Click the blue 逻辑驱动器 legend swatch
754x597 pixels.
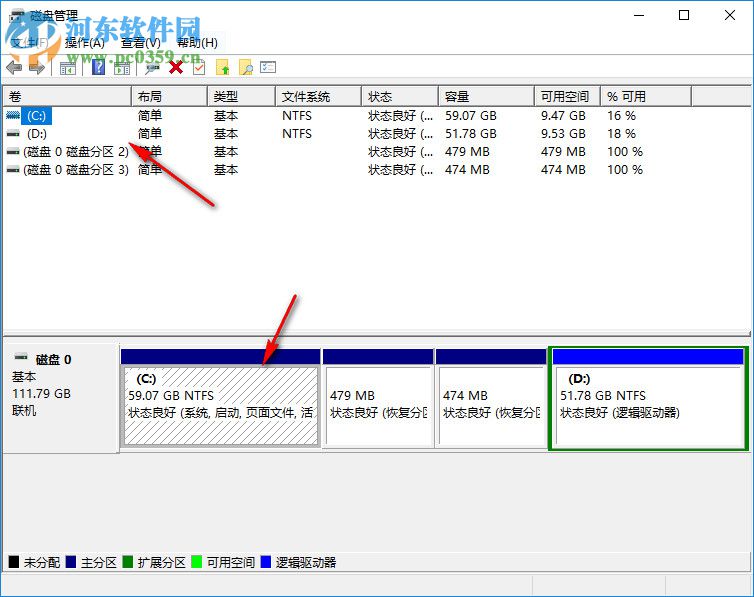click(x=265, y=562)
